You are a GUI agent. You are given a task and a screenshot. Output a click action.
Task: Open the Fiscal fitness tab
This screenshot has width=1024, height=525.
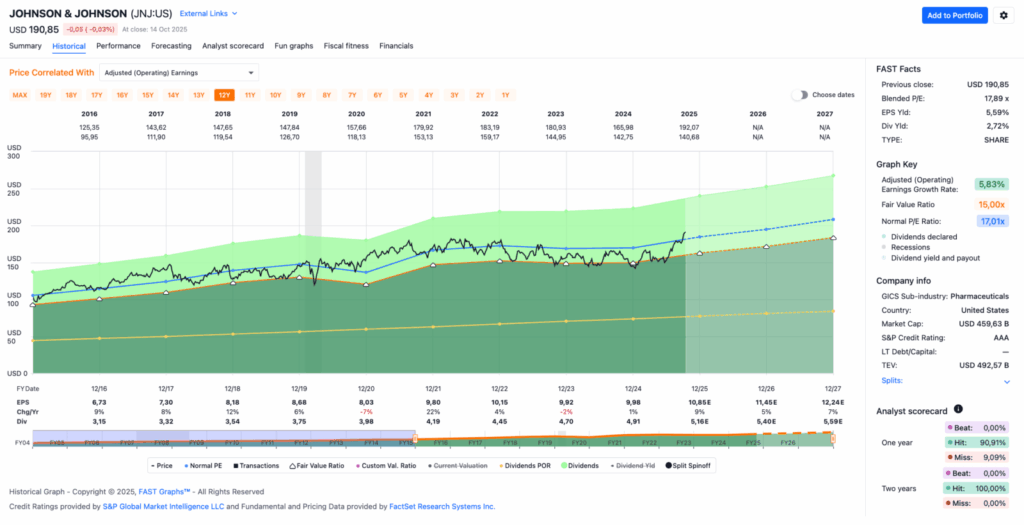click(x=346, y=46)
